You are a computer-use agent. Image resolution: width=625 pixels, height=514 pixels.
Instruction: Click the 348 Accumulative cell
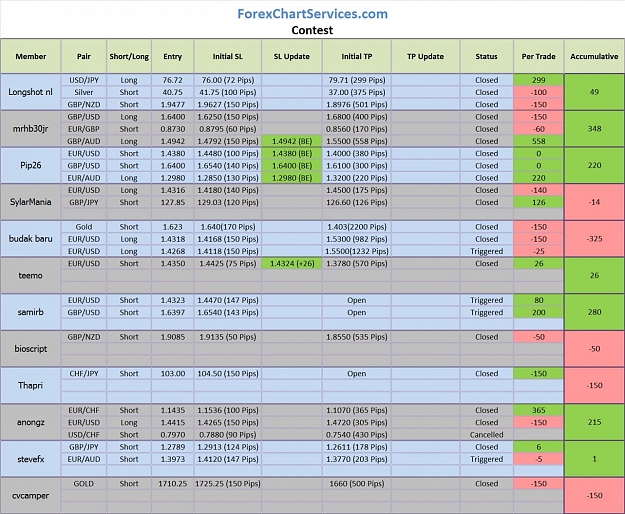[x=594, y=129]
